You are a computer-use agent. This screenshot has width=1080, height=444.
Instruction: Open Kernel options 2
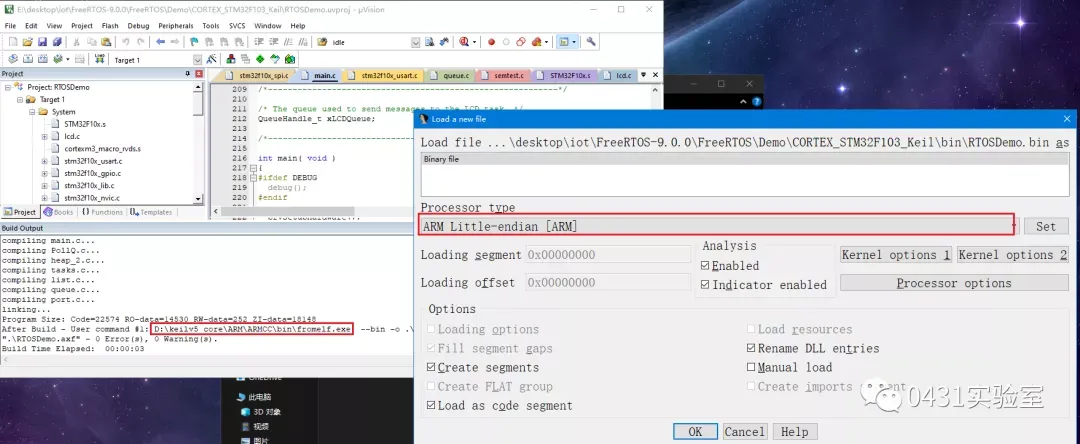pyautogui.click(x=1012, y=255)
